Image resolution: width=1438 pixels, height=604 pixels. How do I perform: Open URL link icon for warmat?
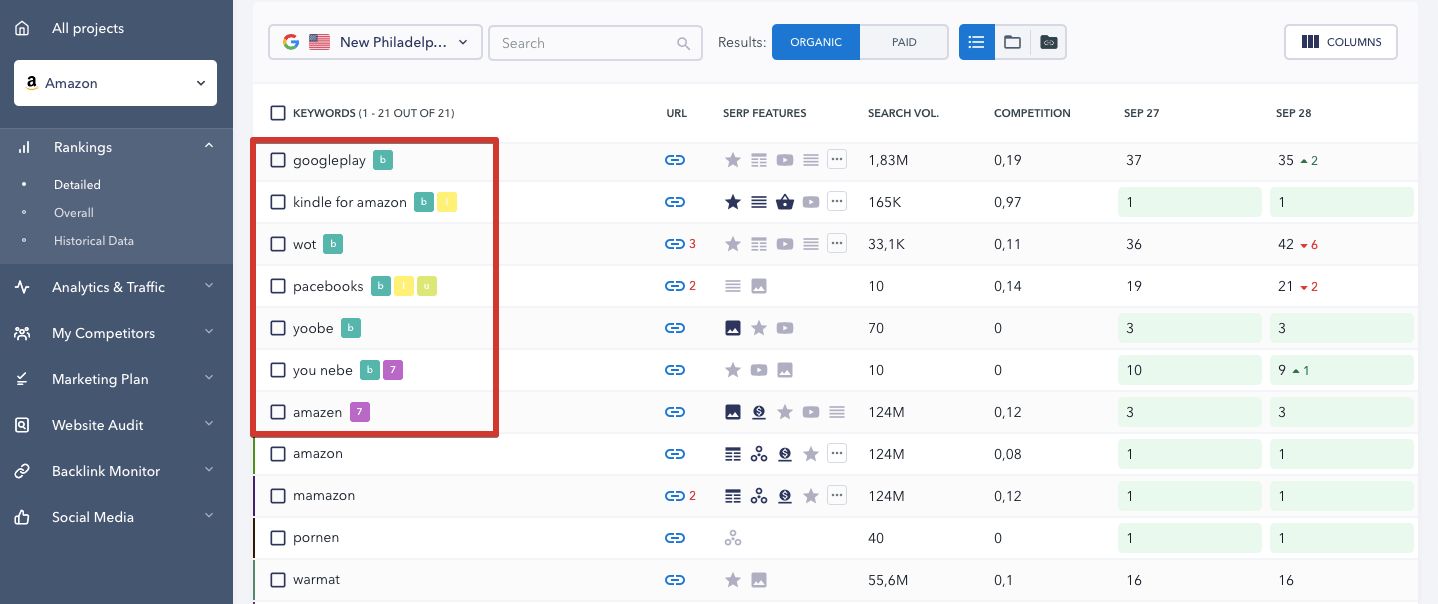[x=675, y=580]
